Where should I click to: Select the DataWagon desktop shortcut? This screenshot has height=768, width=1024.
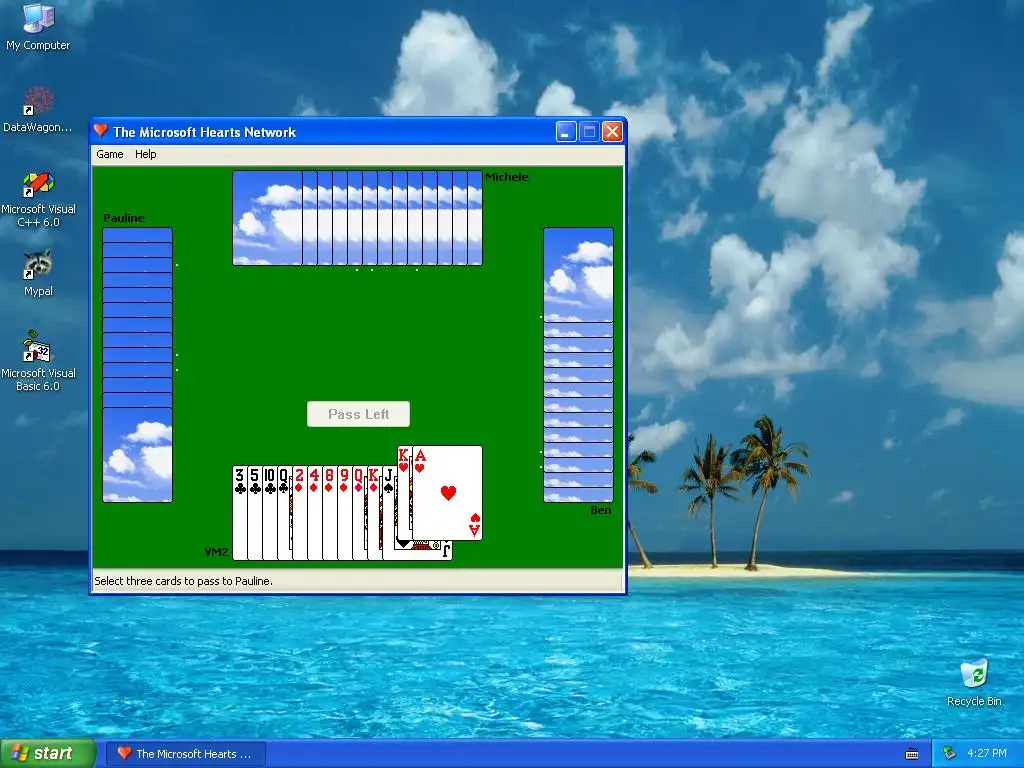38,110
